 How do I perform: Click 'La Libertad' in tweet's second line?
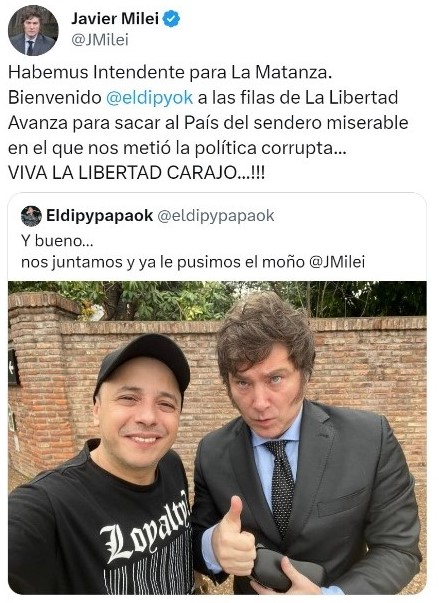[351, 98]
